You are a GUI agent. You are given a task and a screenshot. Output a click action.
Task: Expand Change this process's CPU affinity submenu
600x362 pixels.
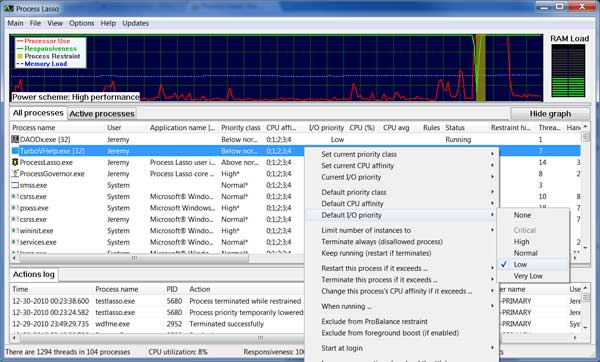click(x=402, y=291)
